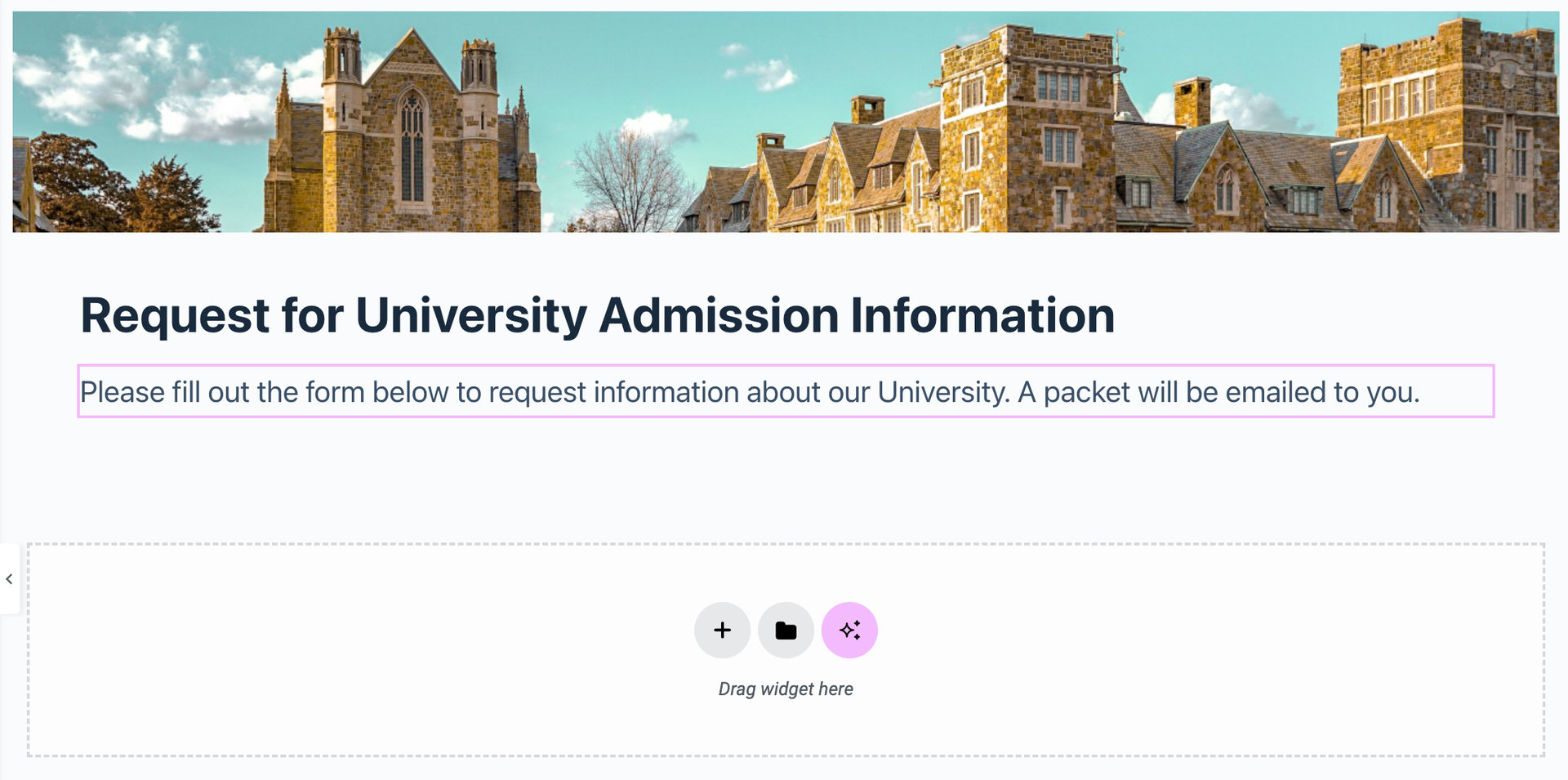Collapse the side panel with left chevron
The height and width of the screenshot is (780, 1568).
9,579
